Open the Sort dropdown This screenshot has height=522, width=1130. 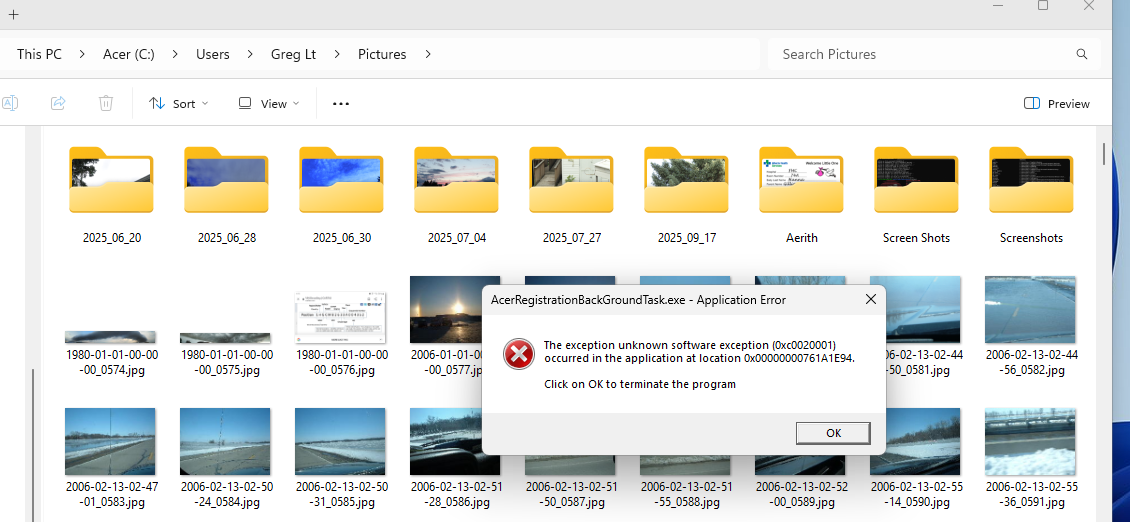[x=179, y=104]
